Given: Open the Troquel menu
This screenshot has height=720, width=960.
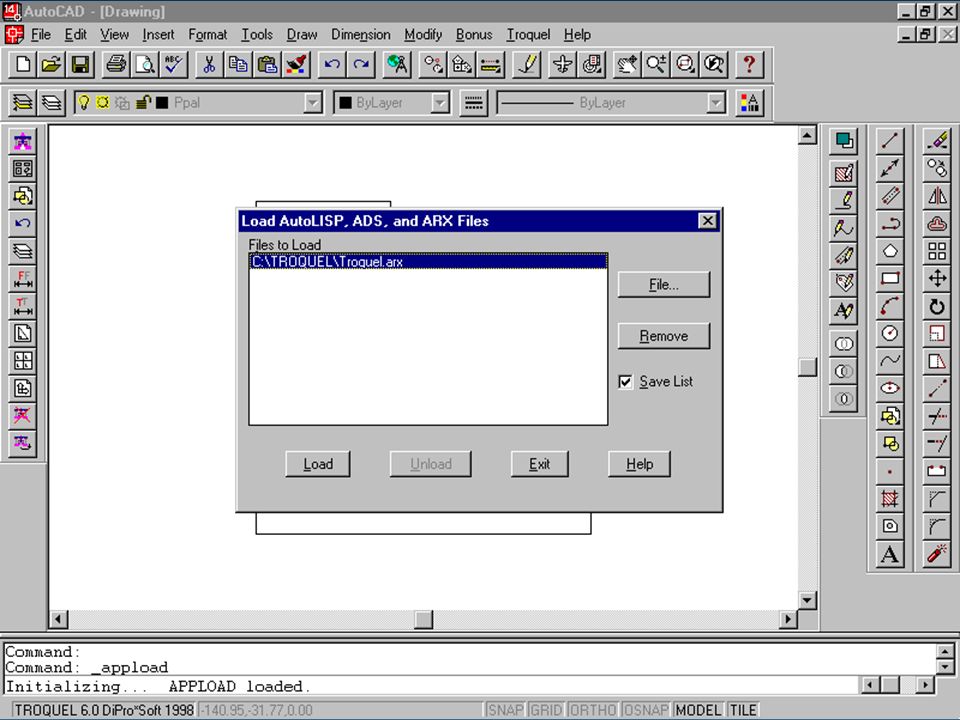Looking at the screenshot, I should [x=528, y=35].
